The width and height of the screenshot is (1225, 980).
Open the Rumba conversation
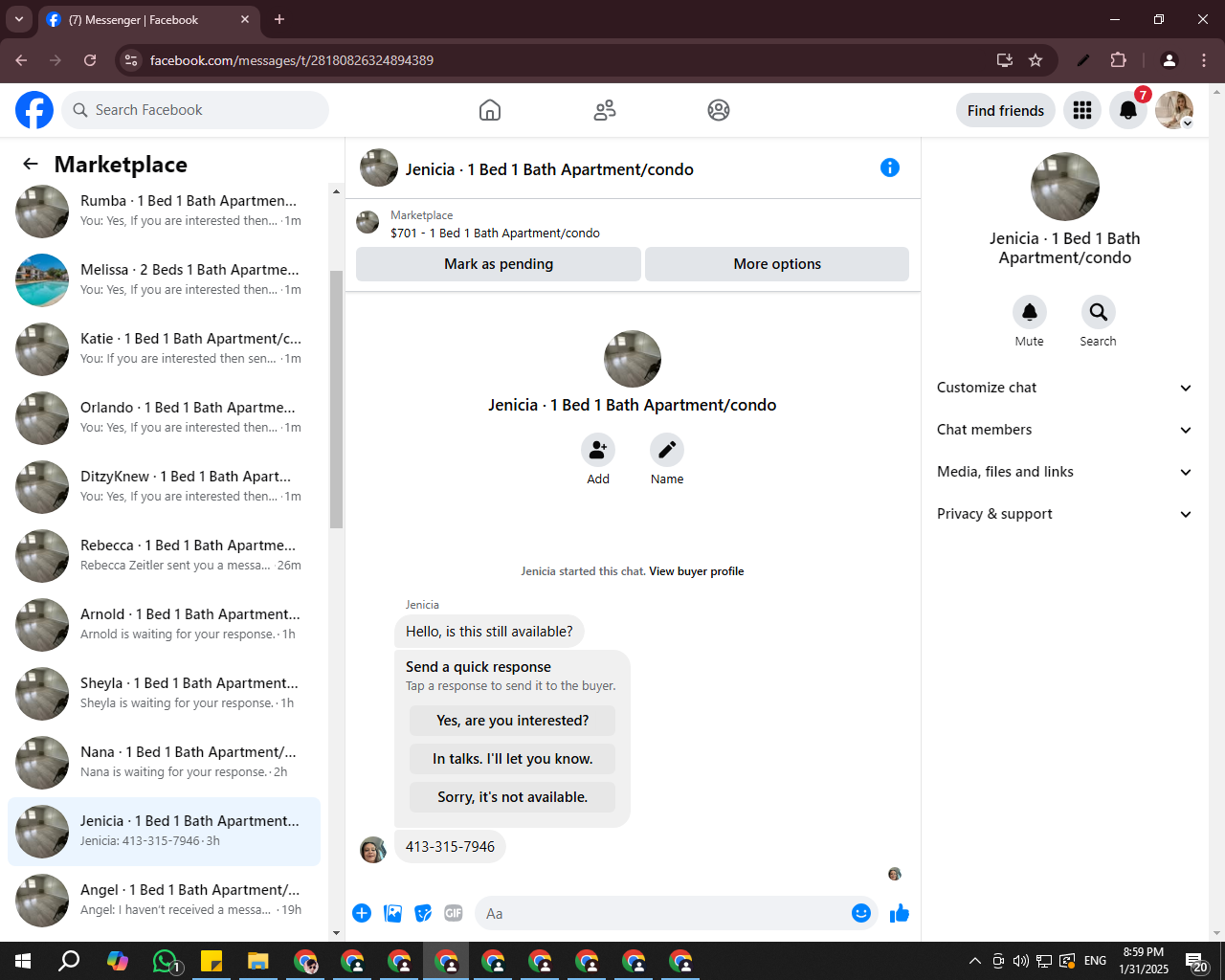click(x=165, y=212)
